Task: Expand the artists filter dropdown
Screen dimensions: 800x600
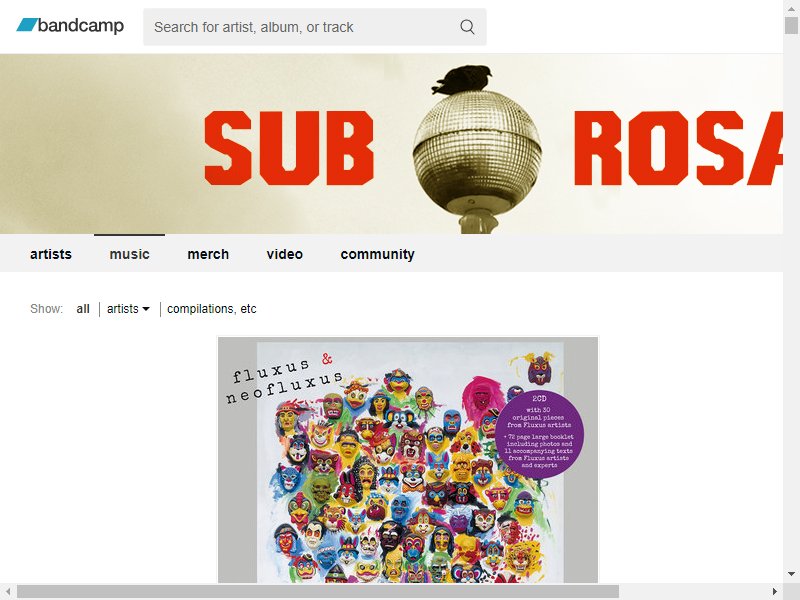Action: tap(128, 309)
